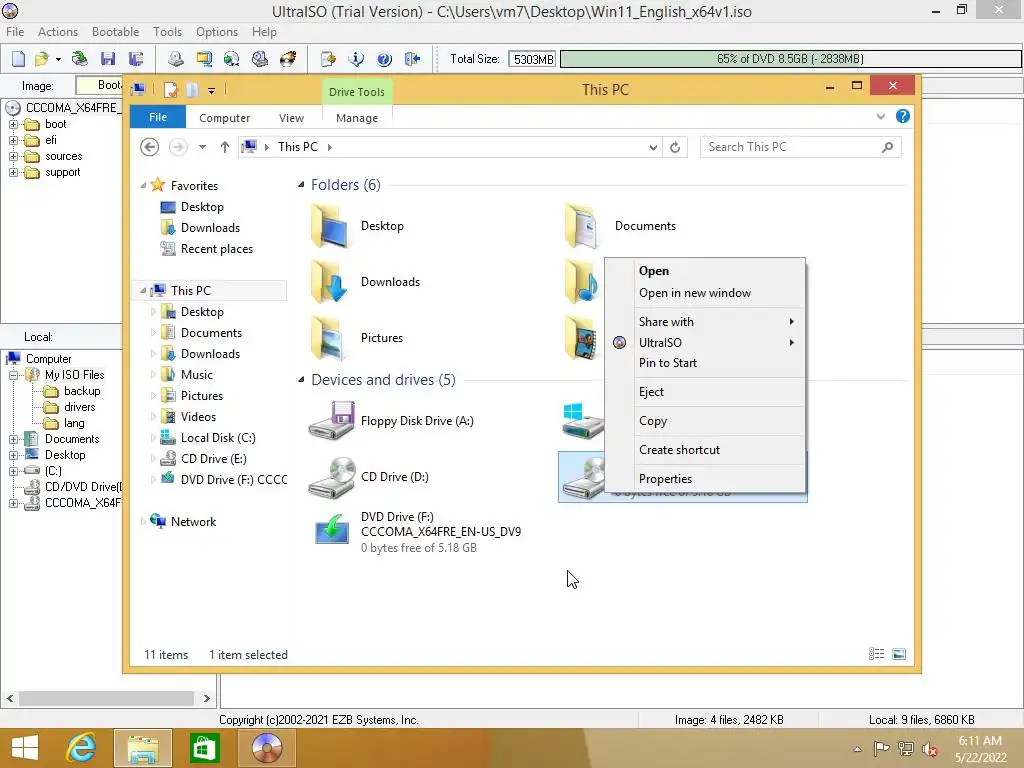Viewport: 1024px width, 768px height.
Task: Click the Windows Start button on the taskbar
Action: point(25,748)
